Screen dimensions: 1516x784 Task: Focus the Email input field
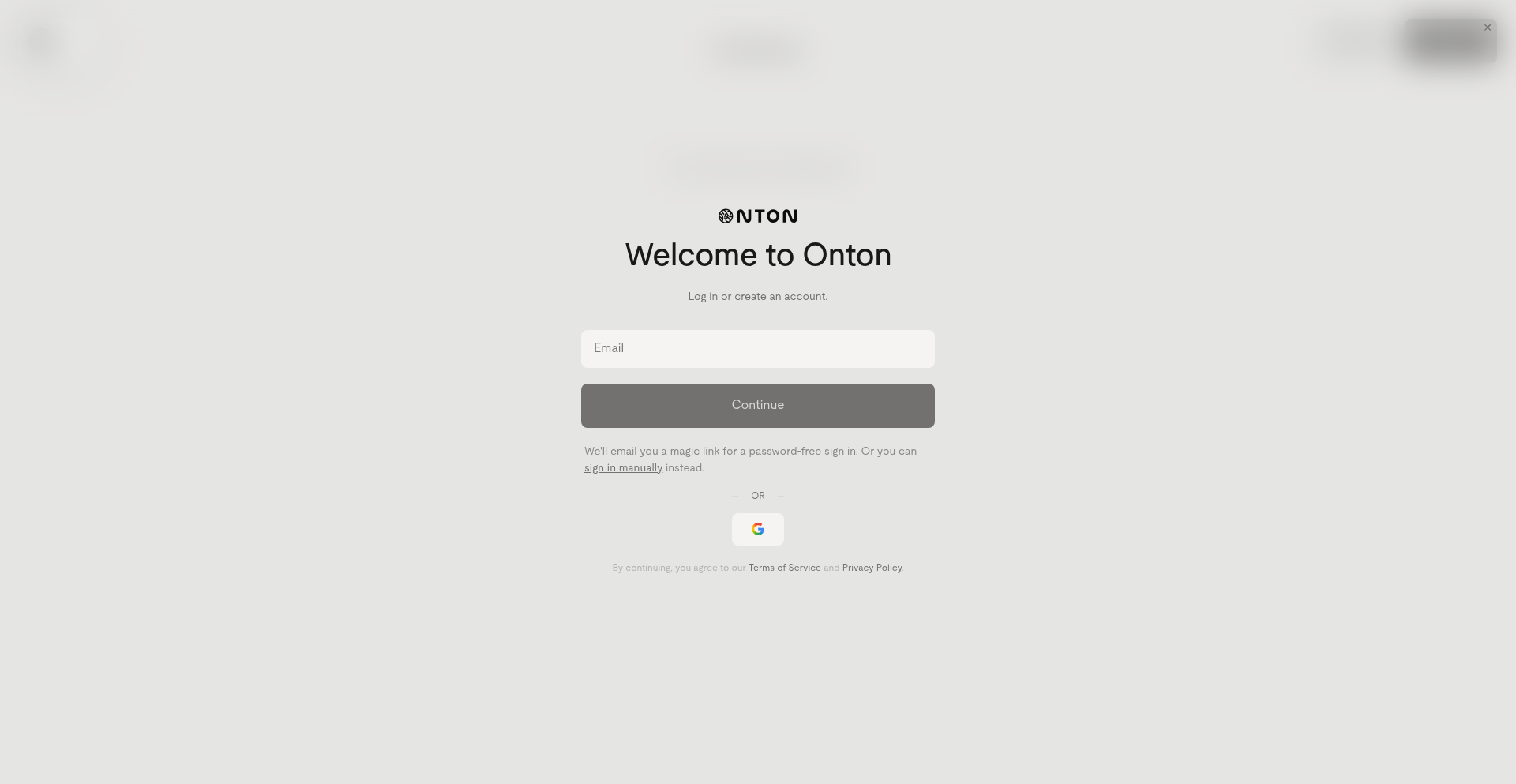(x=758, y=349)
